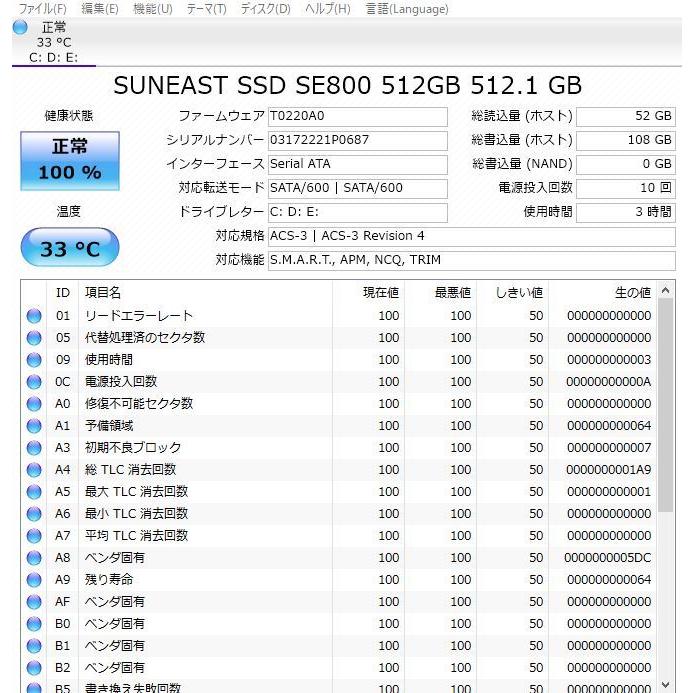Click status orb for 初期不良ブロック row
The width and height of the screenshot is (693, 693).
(x=34, y=448)
